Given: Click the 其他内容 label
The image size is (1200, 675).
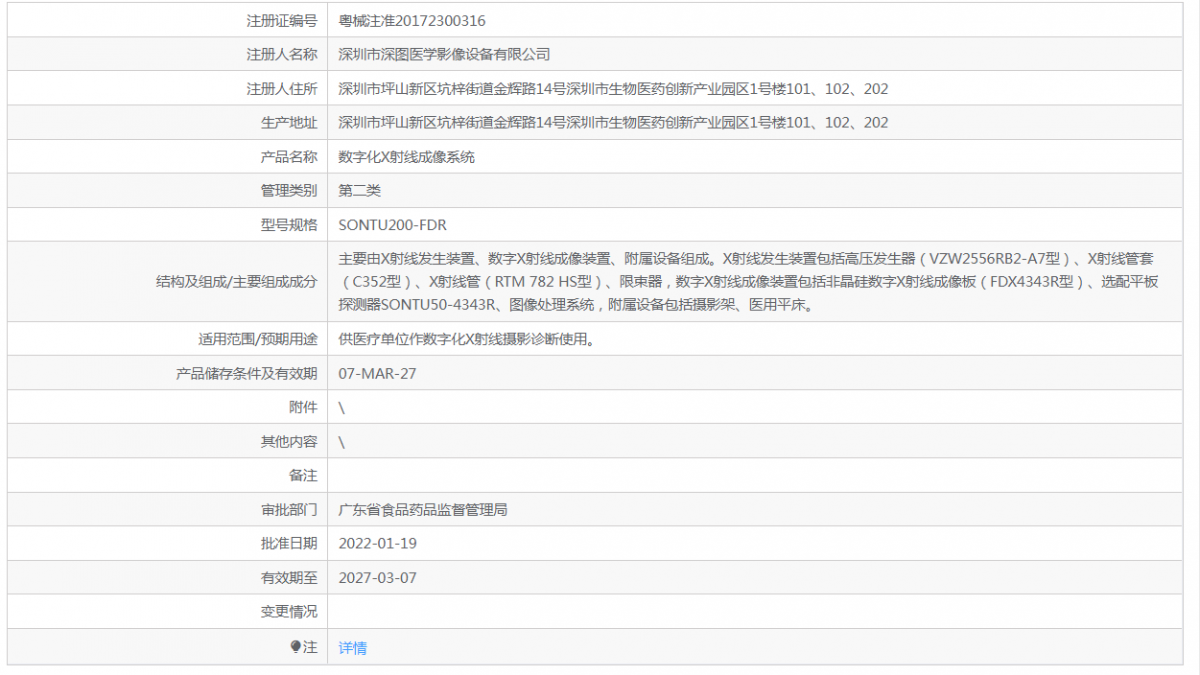Looking at the screenshot, I should pos(289,442).
